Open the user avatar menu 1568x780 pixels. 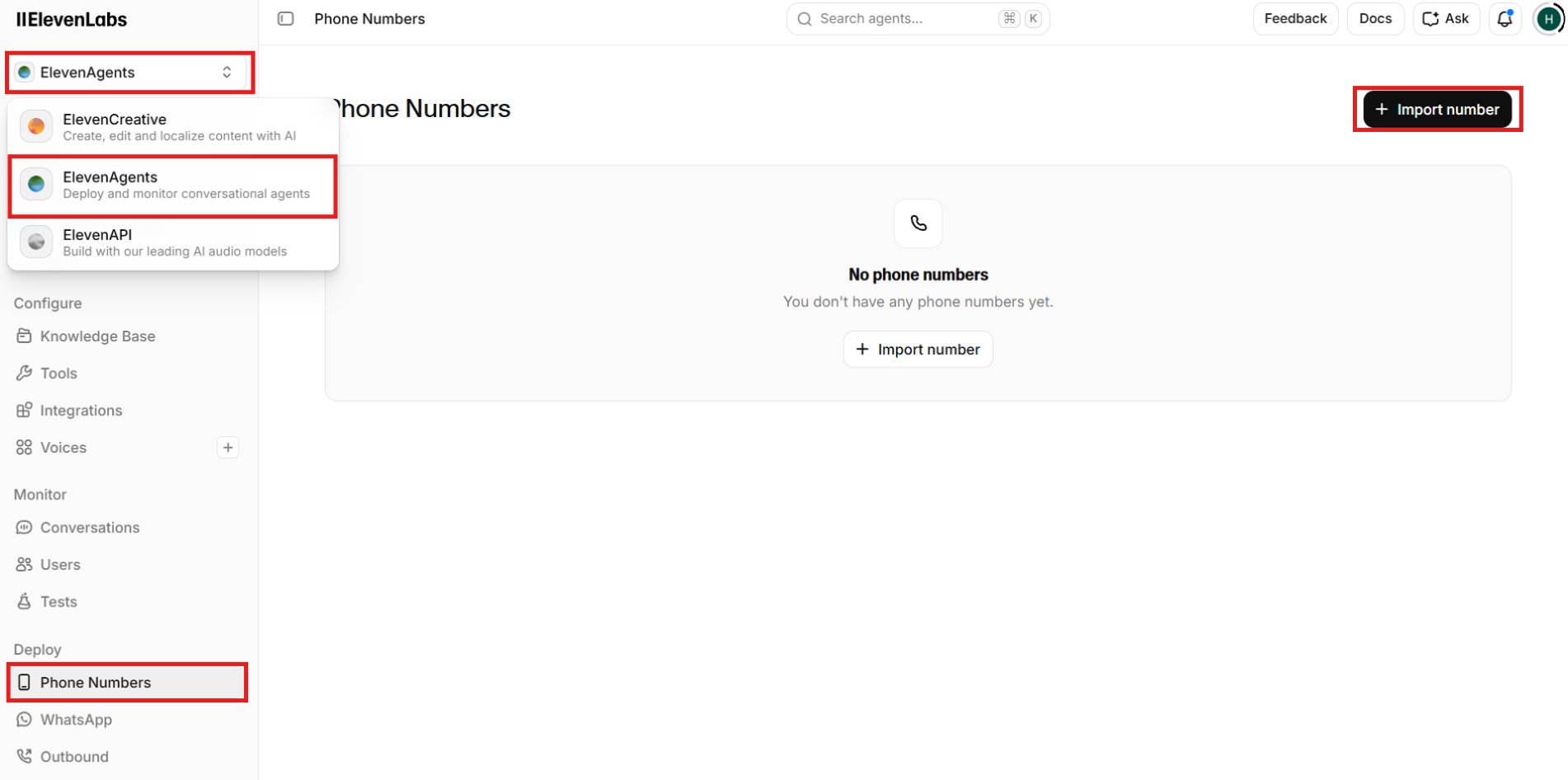pos(1548,19)
